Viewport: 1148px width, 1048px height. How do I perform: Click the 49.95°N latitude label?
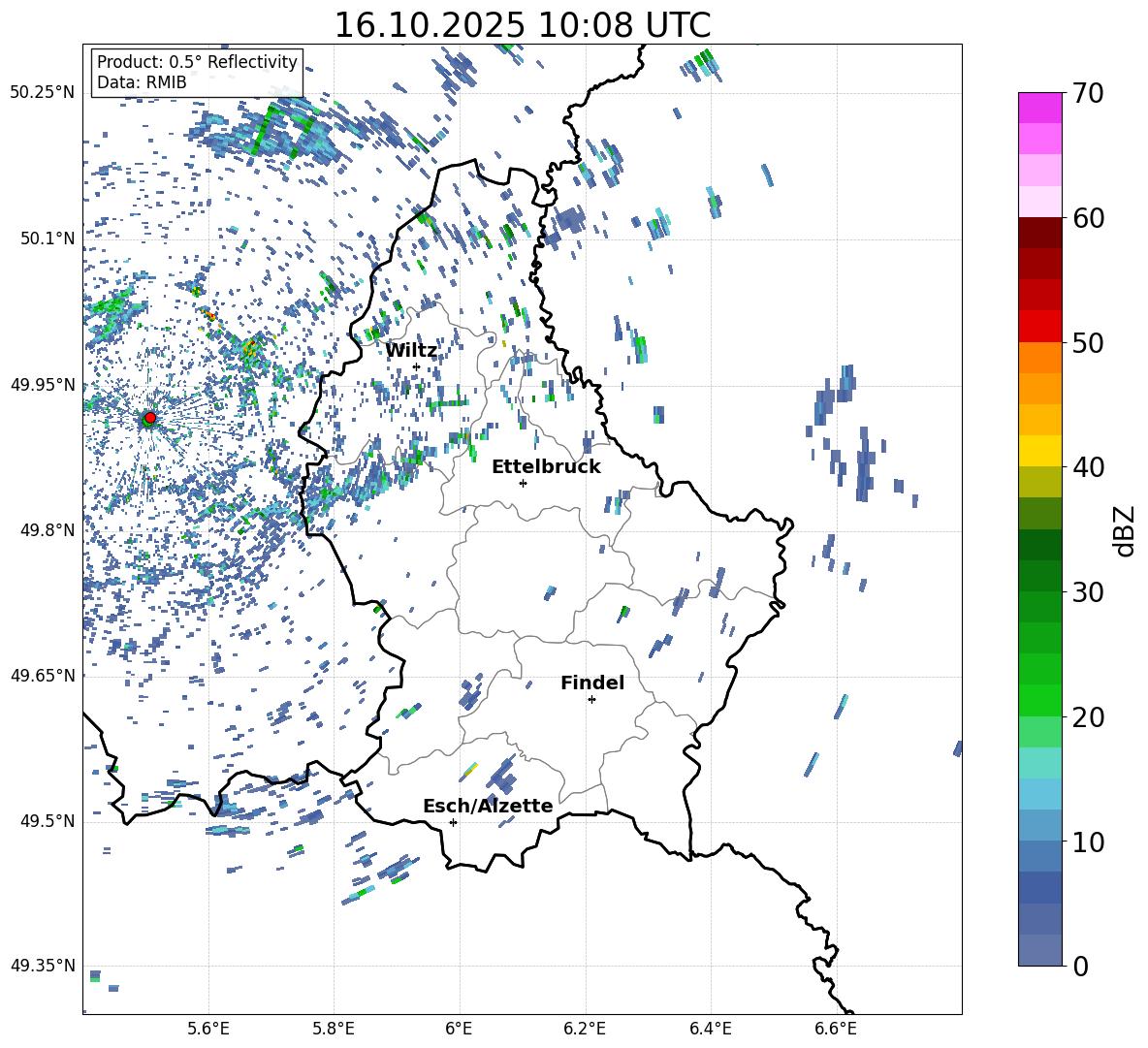pos(43,385)
